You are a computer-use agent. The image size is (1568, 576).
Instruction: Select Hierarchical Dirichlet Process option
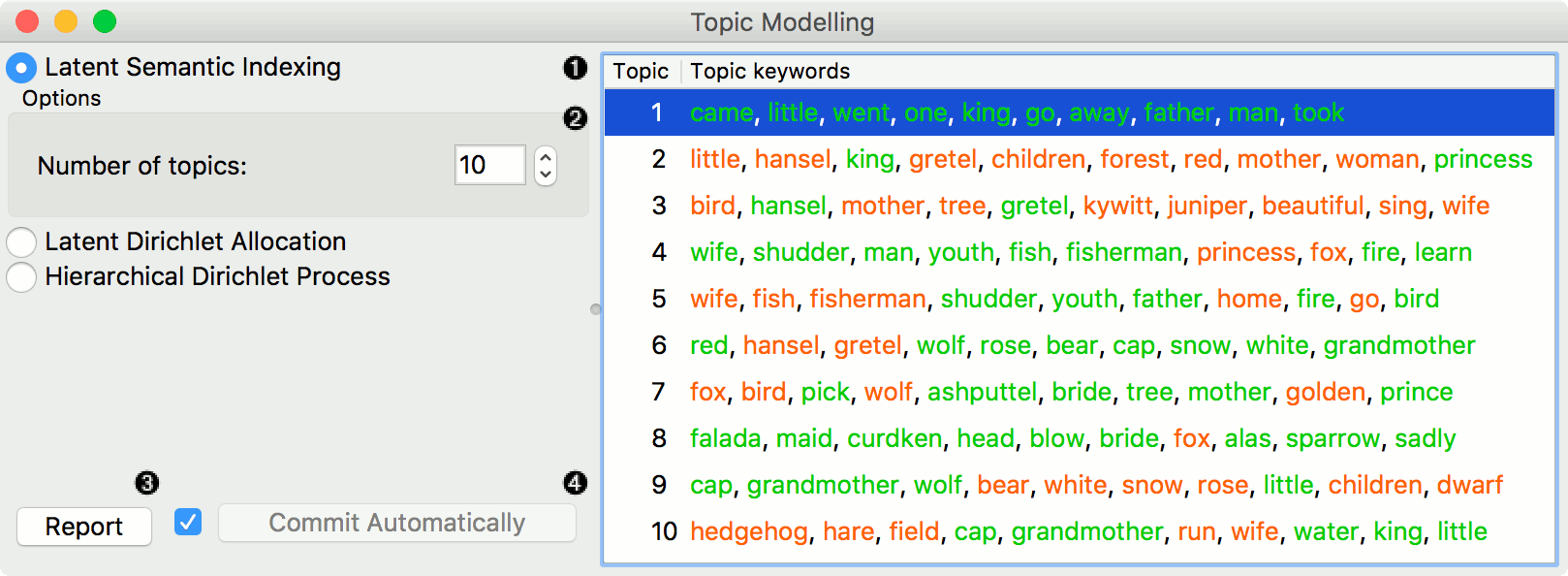21,277
